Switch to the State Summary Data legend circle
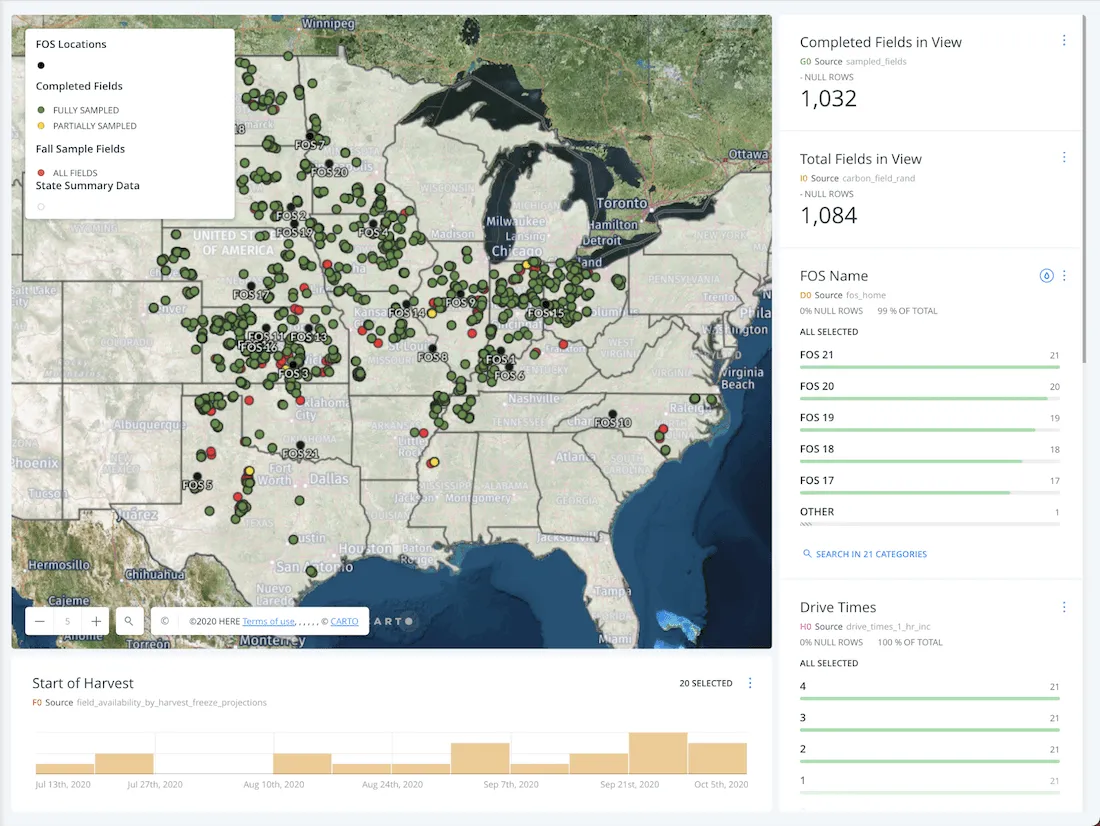Viewport: 1100px width, 826px height. pos(40,207)
